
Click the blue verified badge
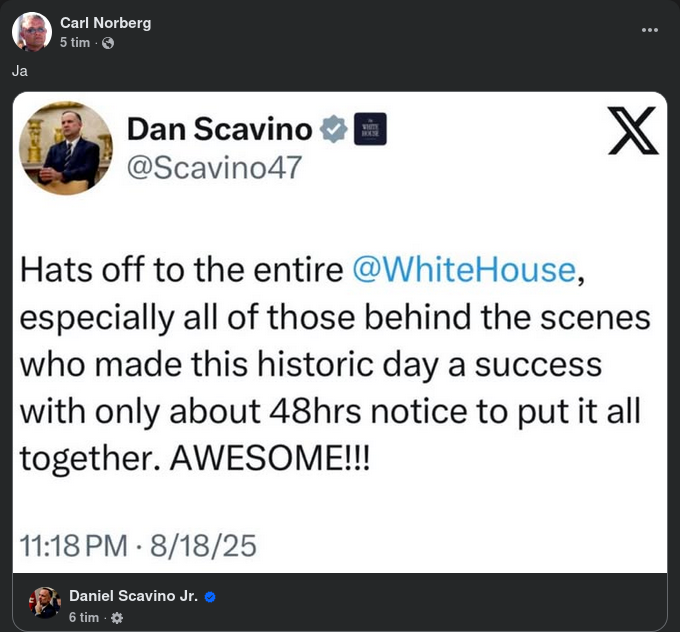pos(210,597)
